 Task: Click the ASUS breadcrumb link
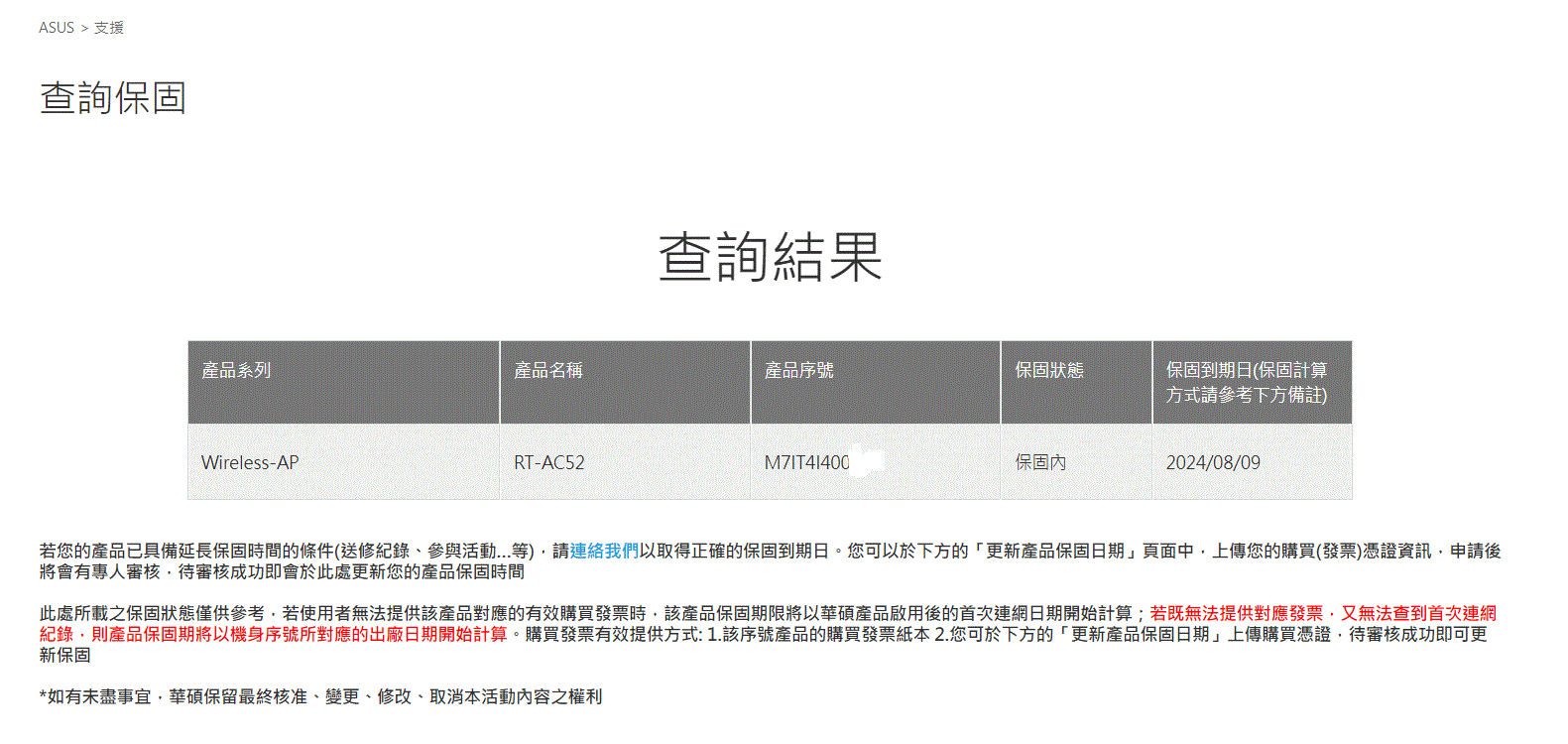click(x=56, y=28)
